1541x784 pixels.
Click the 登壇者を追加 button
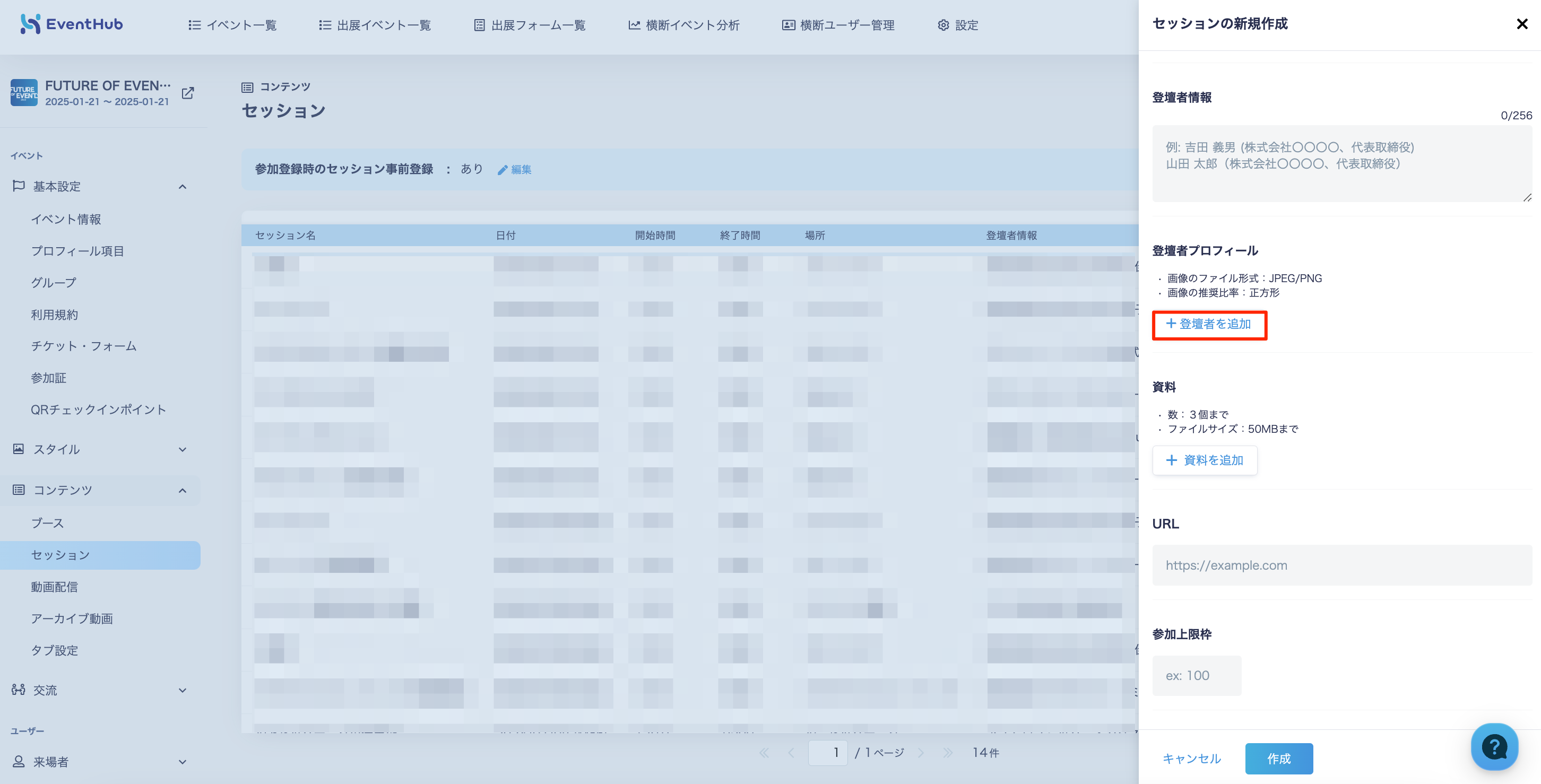click(x=1209, y=325)
